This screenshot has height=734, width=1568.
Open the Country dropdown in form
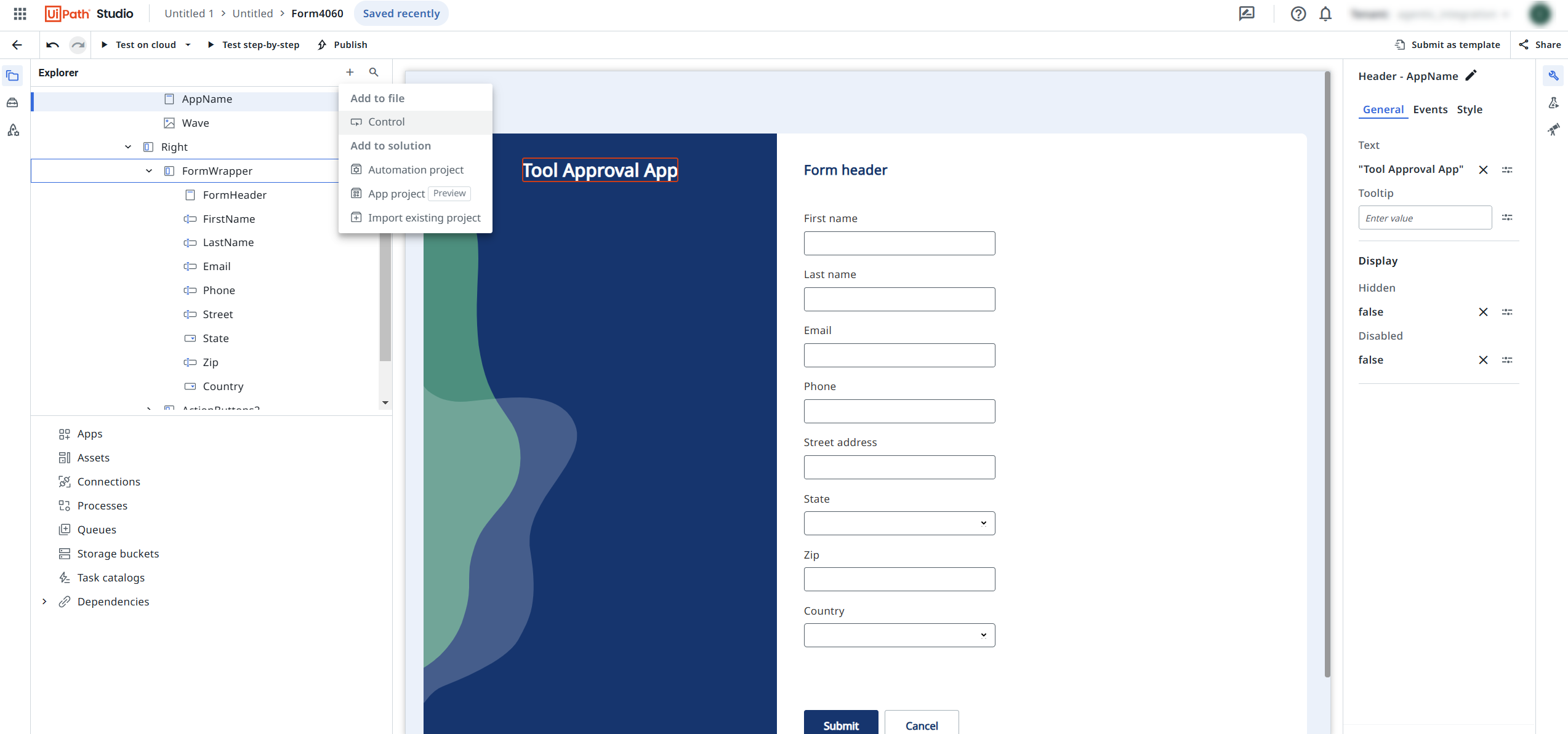(899, 635)
